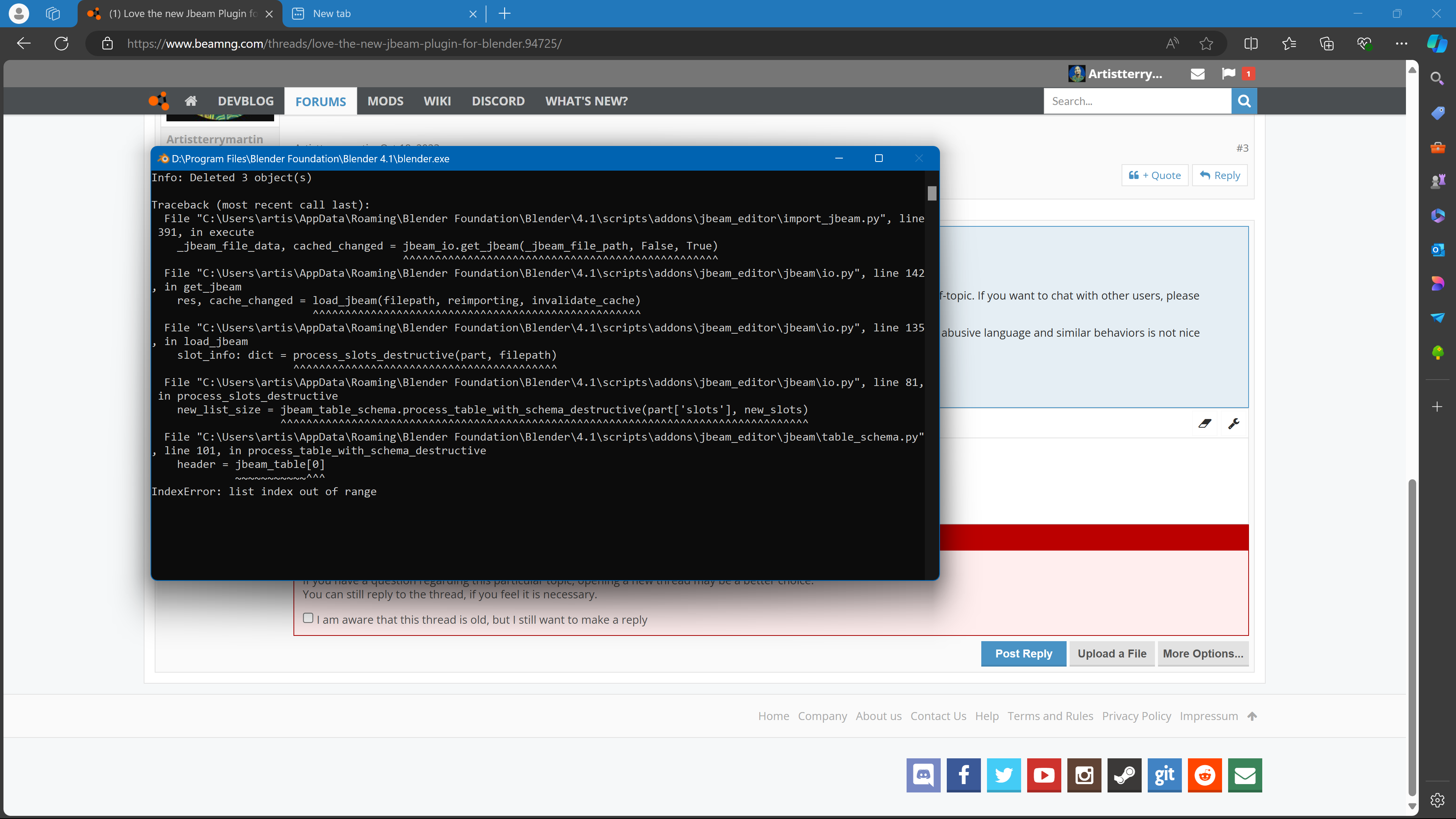Click 'IndexError: list index out of range' text
Image resolution: width=1456 pixels, height=819 pixels.
264,492
